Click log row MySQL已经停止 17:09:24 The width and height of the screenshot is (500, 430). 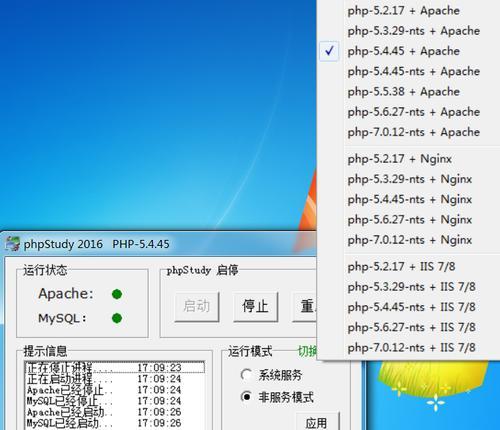click(x=114, y=401)
